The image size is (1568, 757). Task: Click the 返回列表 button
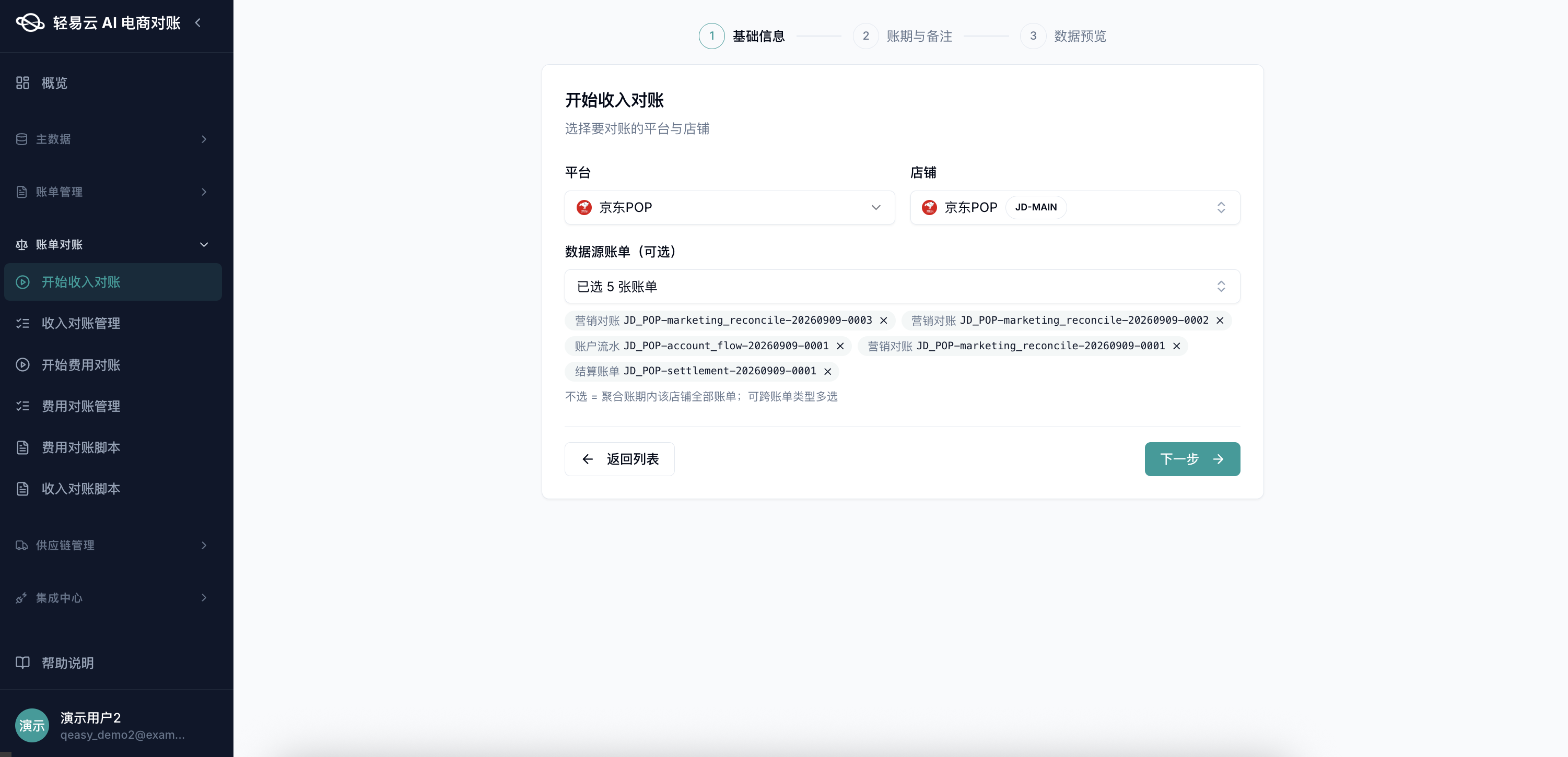(x=619, y=459)
